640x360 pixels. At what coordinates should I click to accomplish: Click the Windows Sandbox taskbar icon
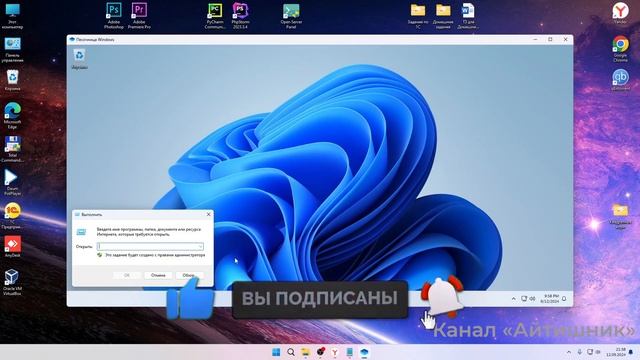pyautogui.click(x=364, y=352)
